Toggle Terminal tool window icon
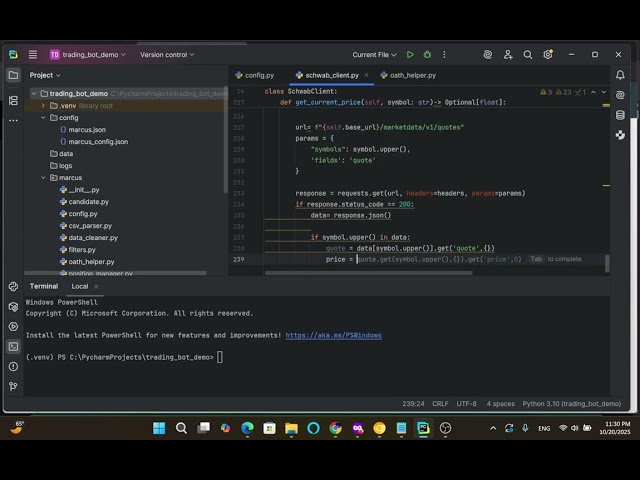Viewport: 640px width, 480px height. coord(13,347)
